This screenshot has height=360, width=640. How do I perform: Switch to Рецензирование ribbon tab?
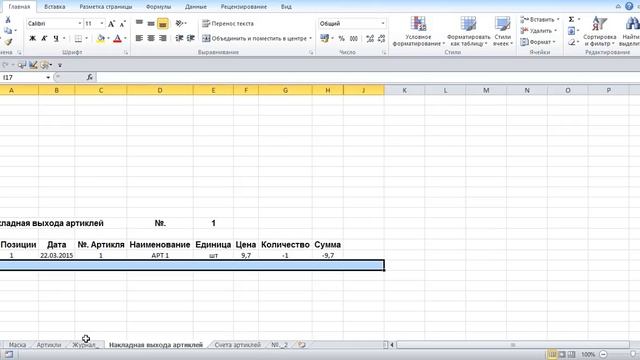[x=244, y=7]
